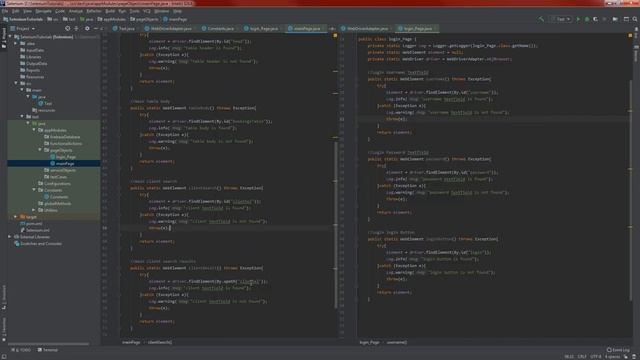Switch to the left pane login_Page.java tab

click(x=261, y=29)
